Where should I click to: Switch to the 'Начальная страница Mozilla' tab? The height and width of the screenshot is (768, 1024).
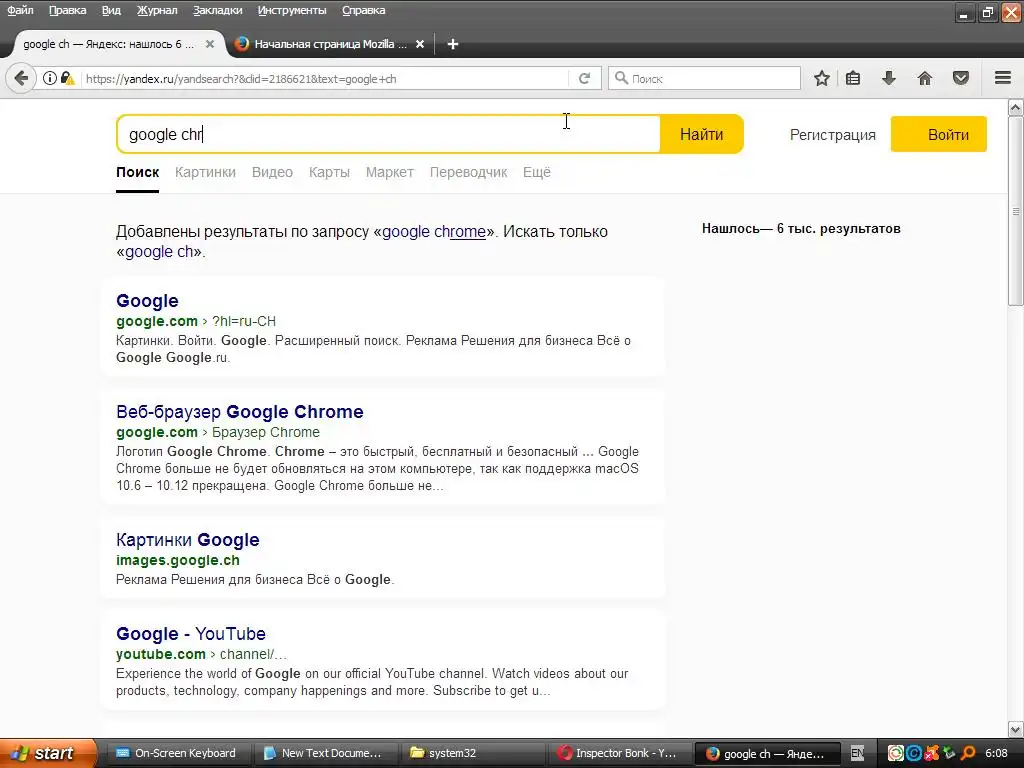click(x=330, y=44)
